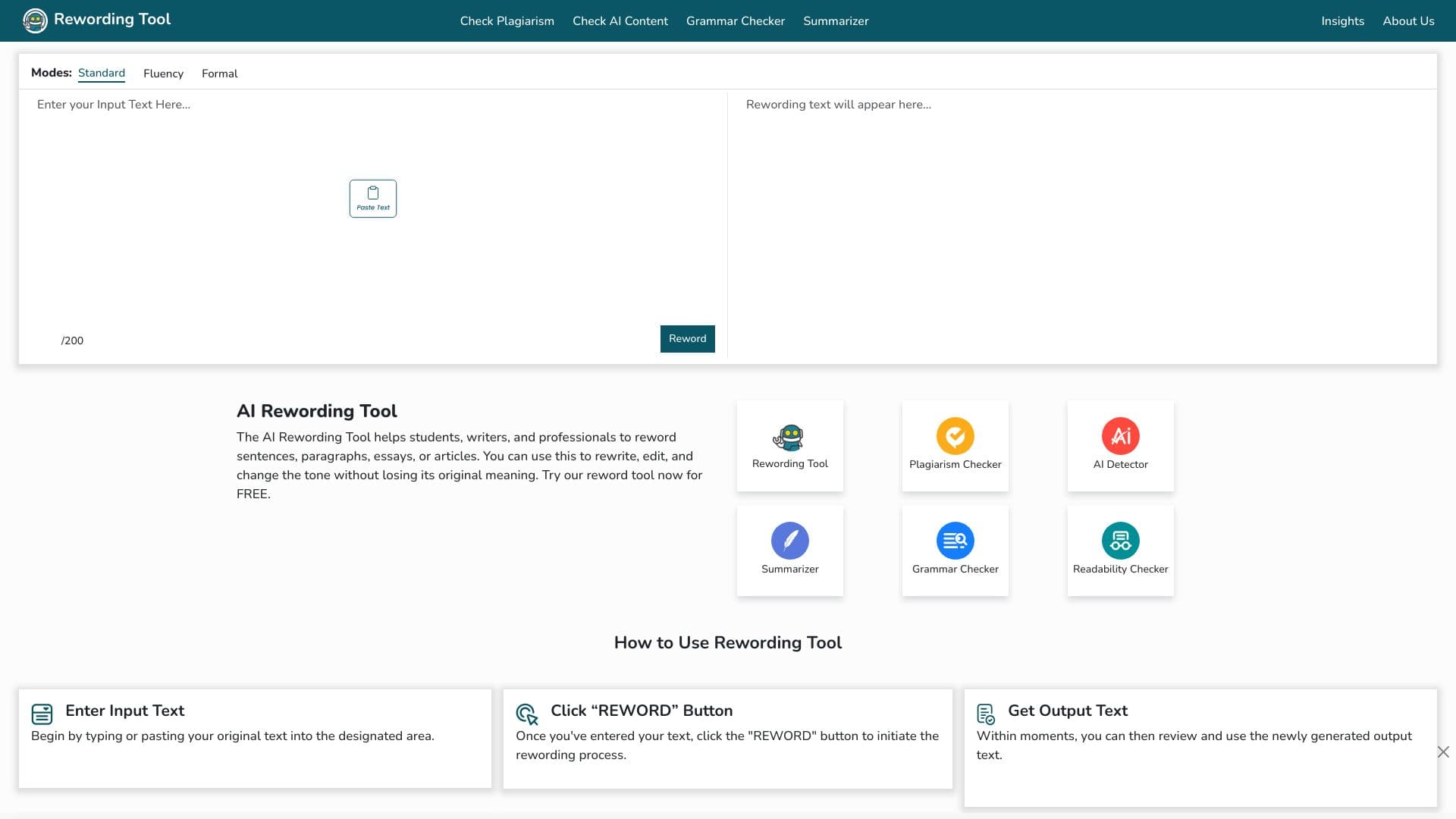Click the cursor icon beside Click REWORD Button
Image resolution: width=1456 pixels, height=819 pixels.
pos(526,714)
